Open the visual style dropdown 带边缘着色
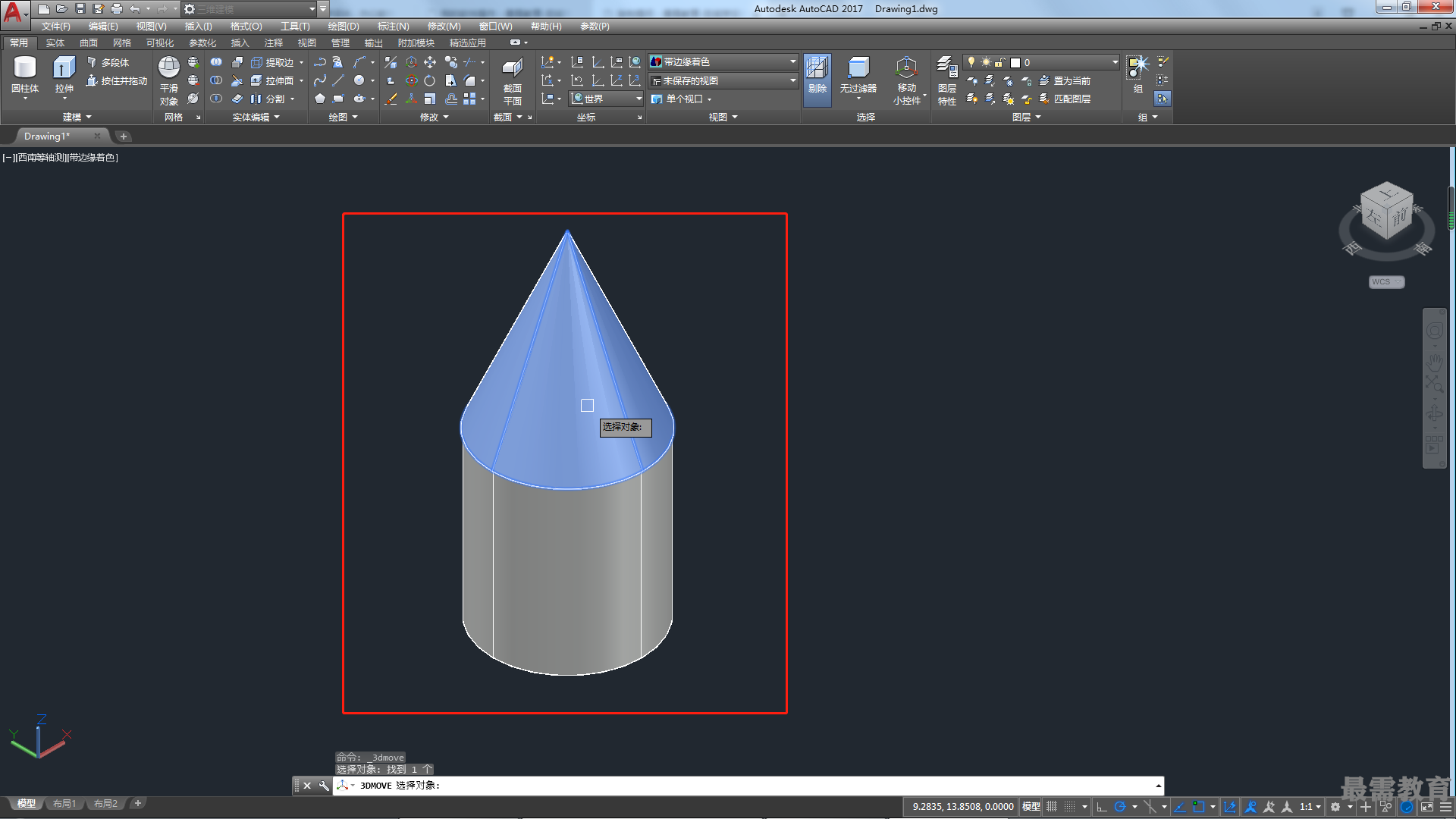 click(x=723, y=62)
